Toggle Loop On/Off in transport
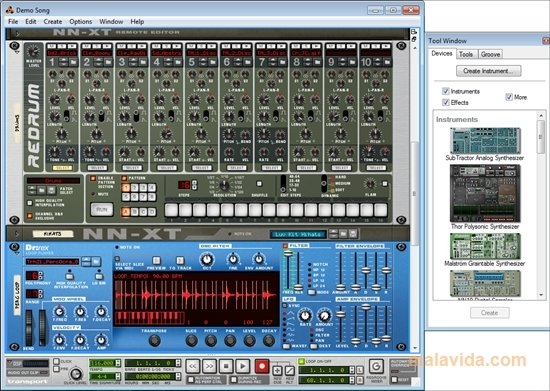This screenshot has height=391, width=550. 301,361
